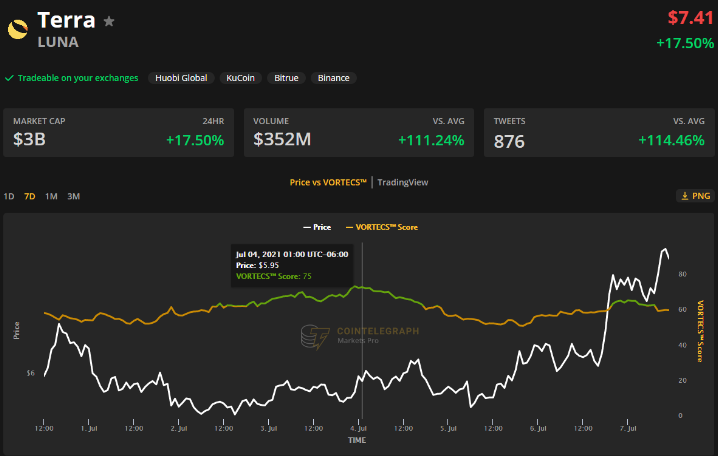Click the chart tooltip showing Price $5.95
This screenshot has height=456, width=718.
[292, 266]
